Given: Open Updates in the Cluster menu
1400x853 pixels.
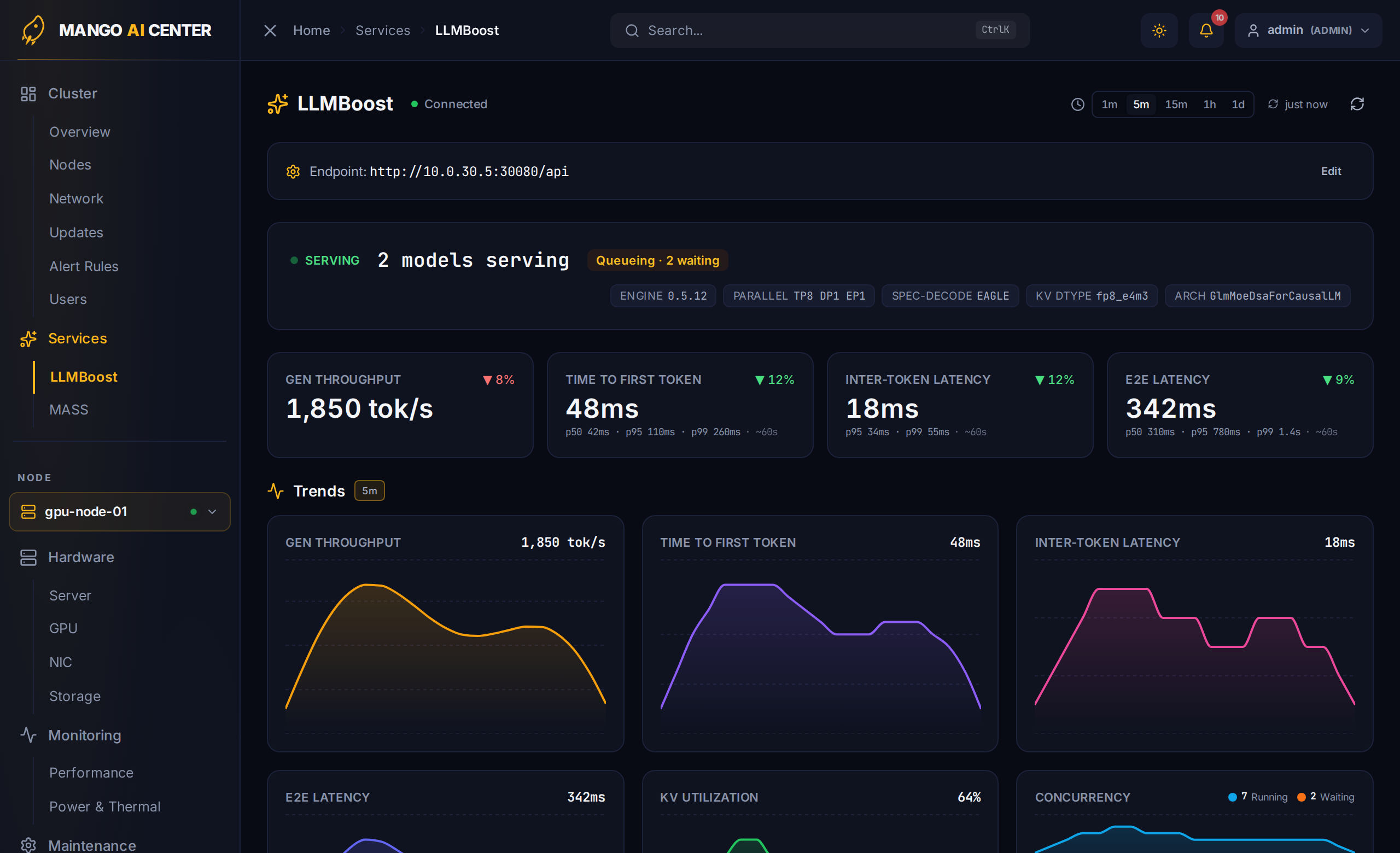Looking at the screenshot, I should [76, 233].
